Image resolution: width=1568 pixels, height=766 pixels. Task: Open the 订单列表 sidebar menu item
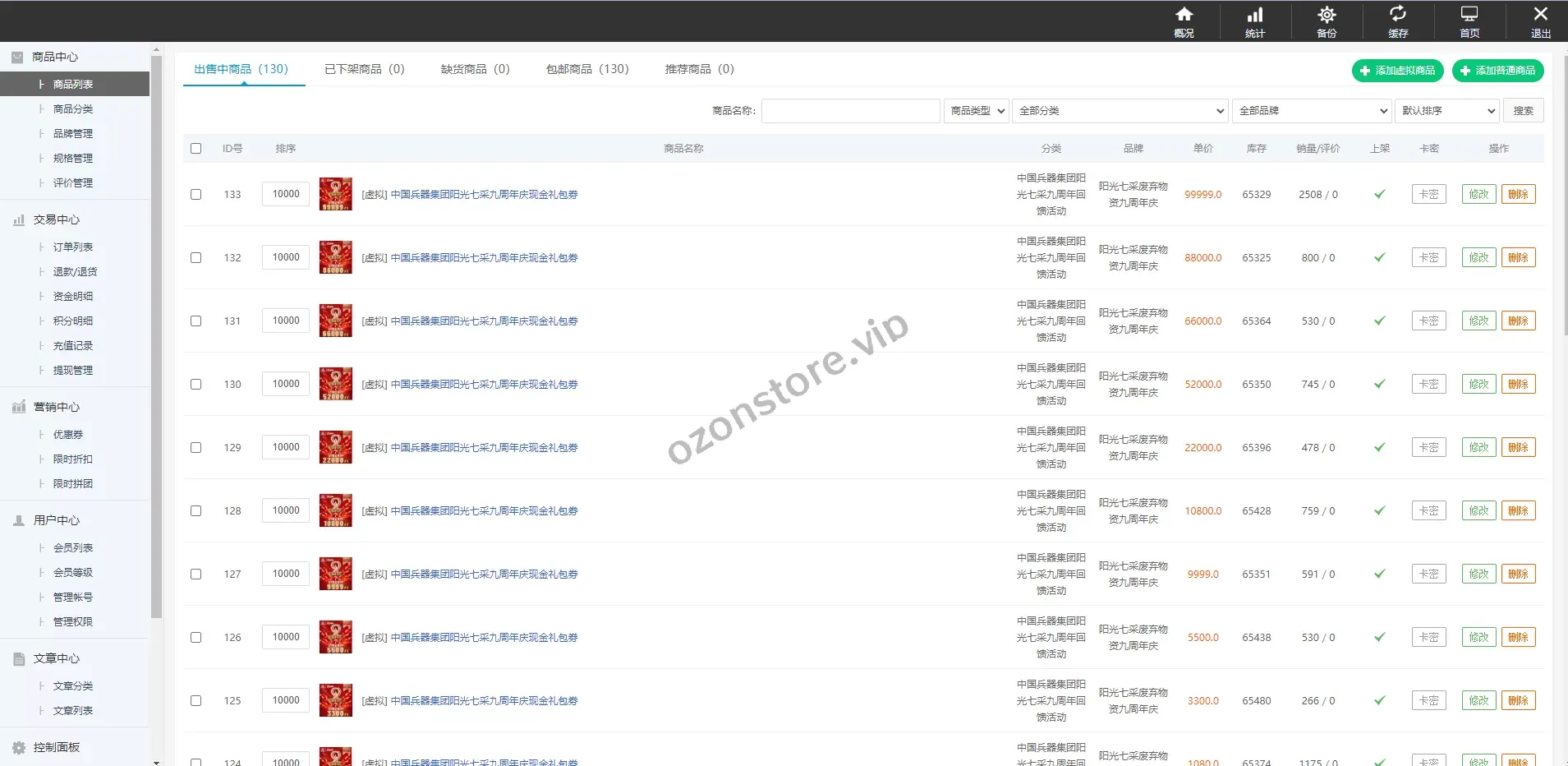(x=73, y=247)
